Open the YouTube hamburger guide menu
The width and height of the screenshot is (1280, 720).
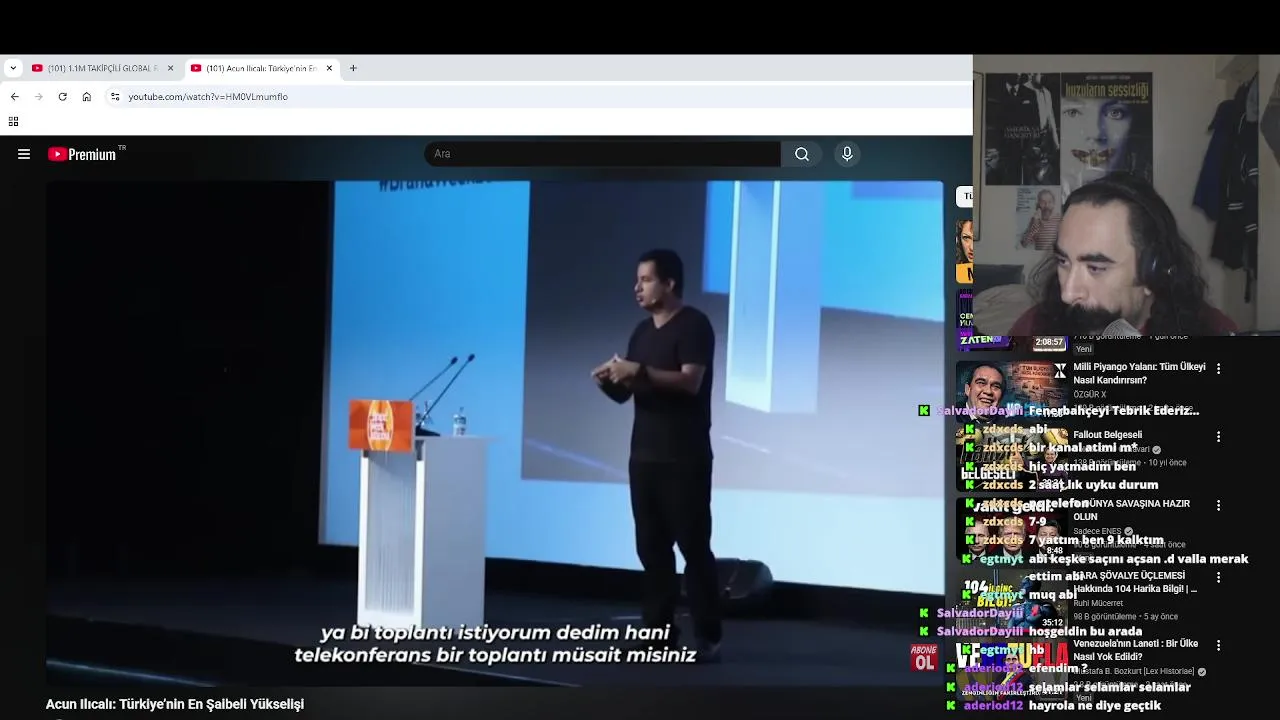point(24,154)
